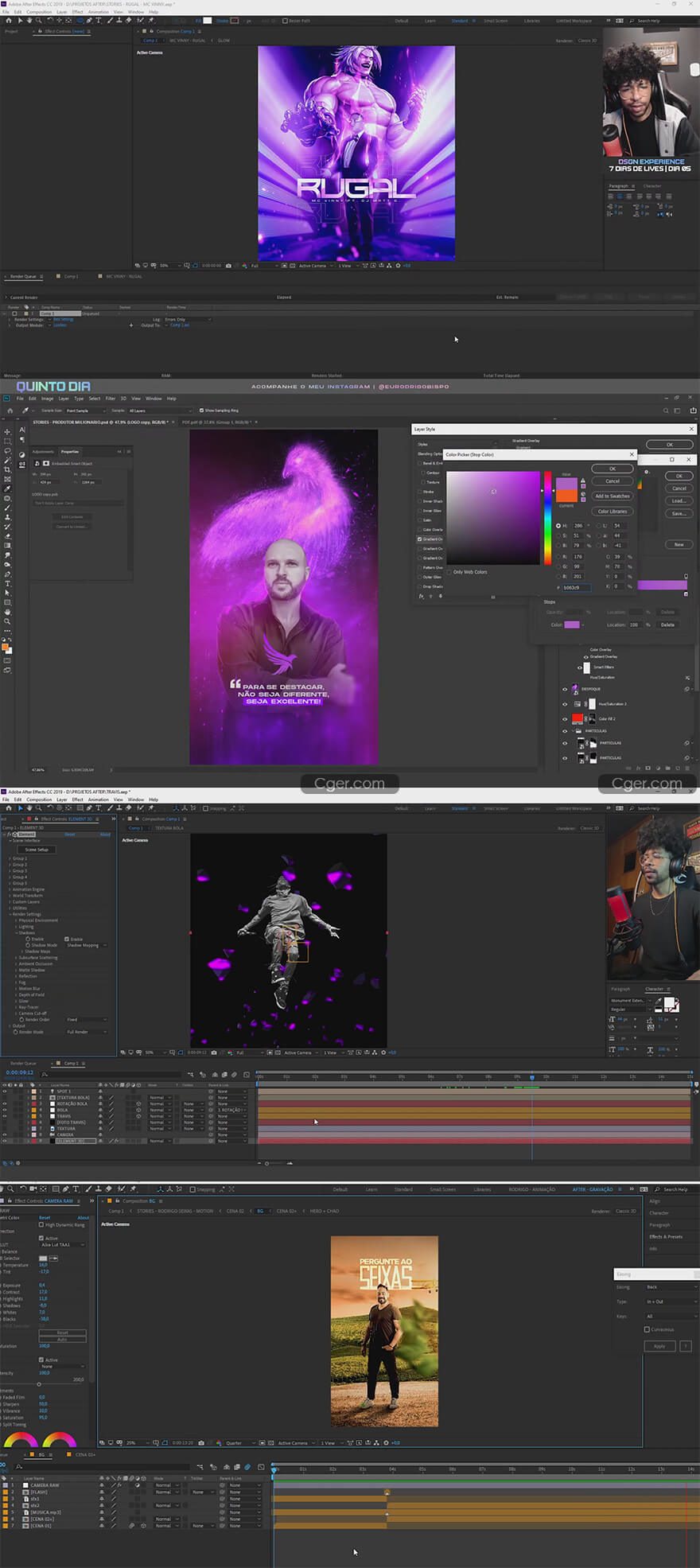Select the Type tool in Photoshop toolbar

coord(7,584)
